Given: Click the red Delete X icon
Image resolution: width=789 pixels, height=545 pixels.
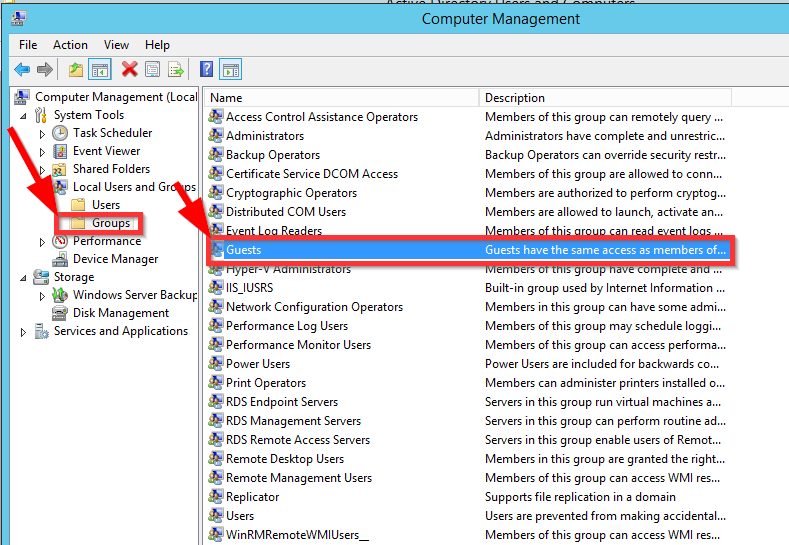Looking at the screenshot, I should point(129,69).
